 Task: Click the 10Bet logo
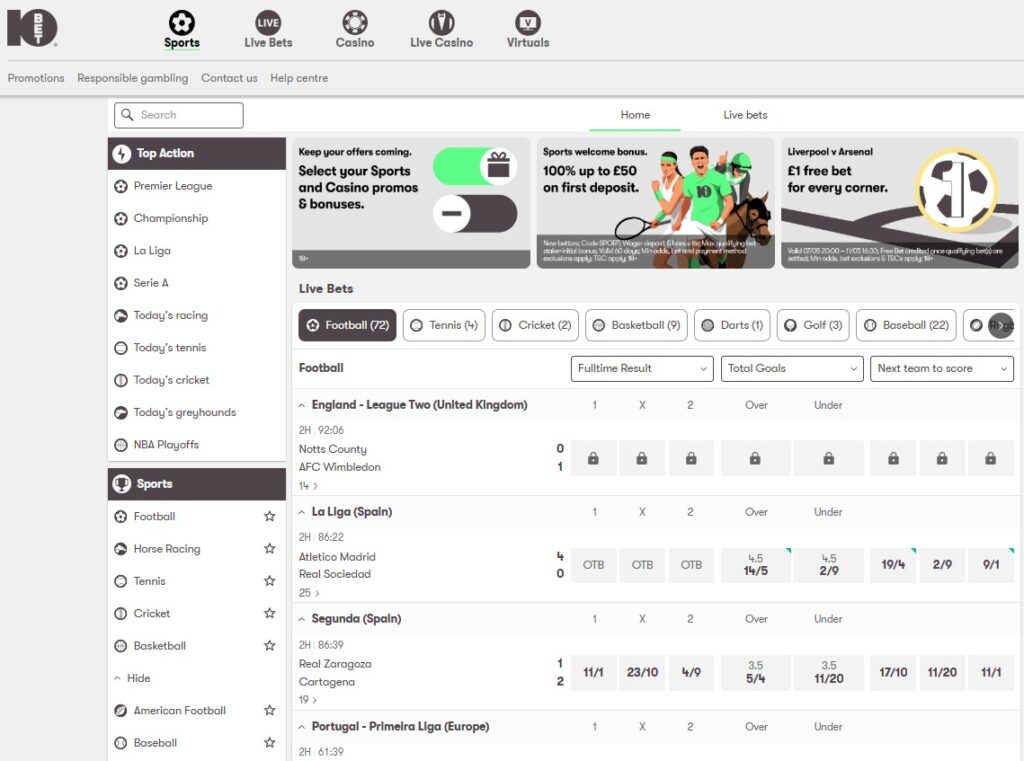pos(32,27)
